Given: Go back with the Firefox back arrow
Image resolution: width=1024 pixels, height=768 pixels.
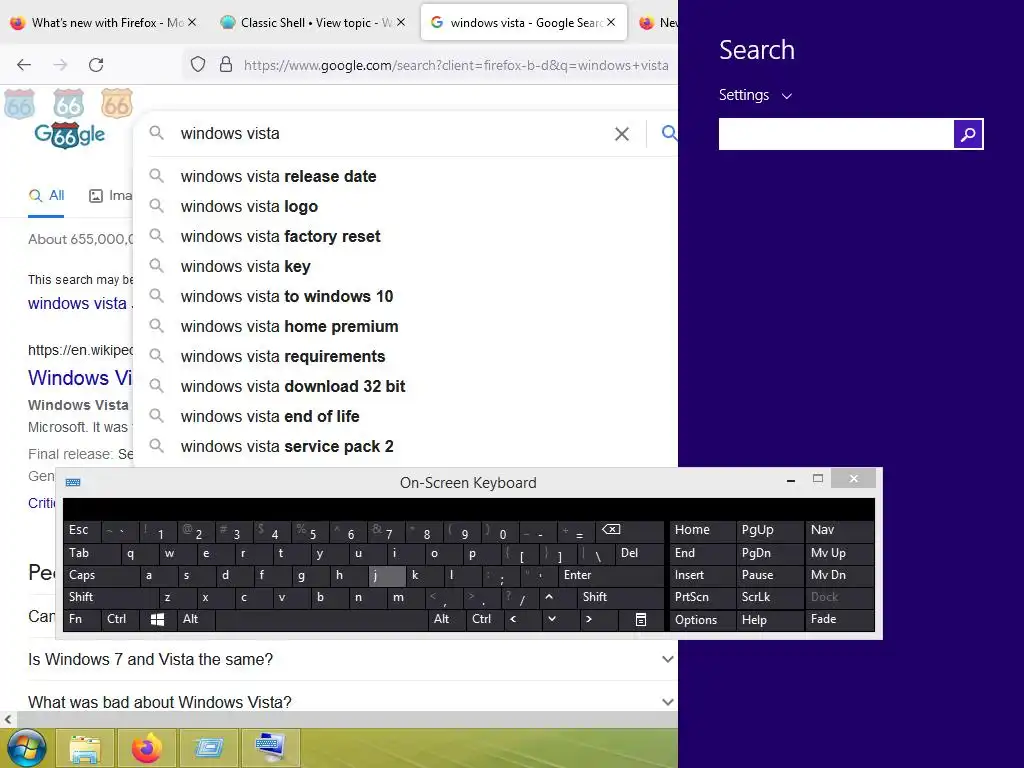Looking at the screenshot, I should pos(24,65).
